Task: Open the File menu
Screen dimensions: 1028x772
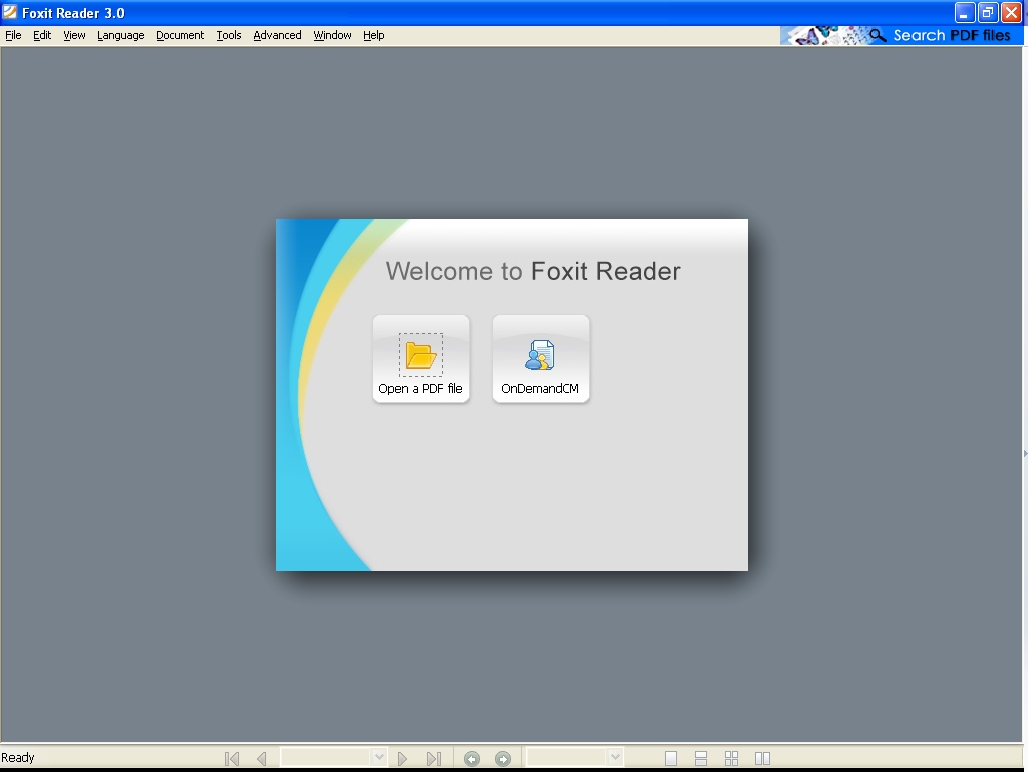Action: (13, 35)
